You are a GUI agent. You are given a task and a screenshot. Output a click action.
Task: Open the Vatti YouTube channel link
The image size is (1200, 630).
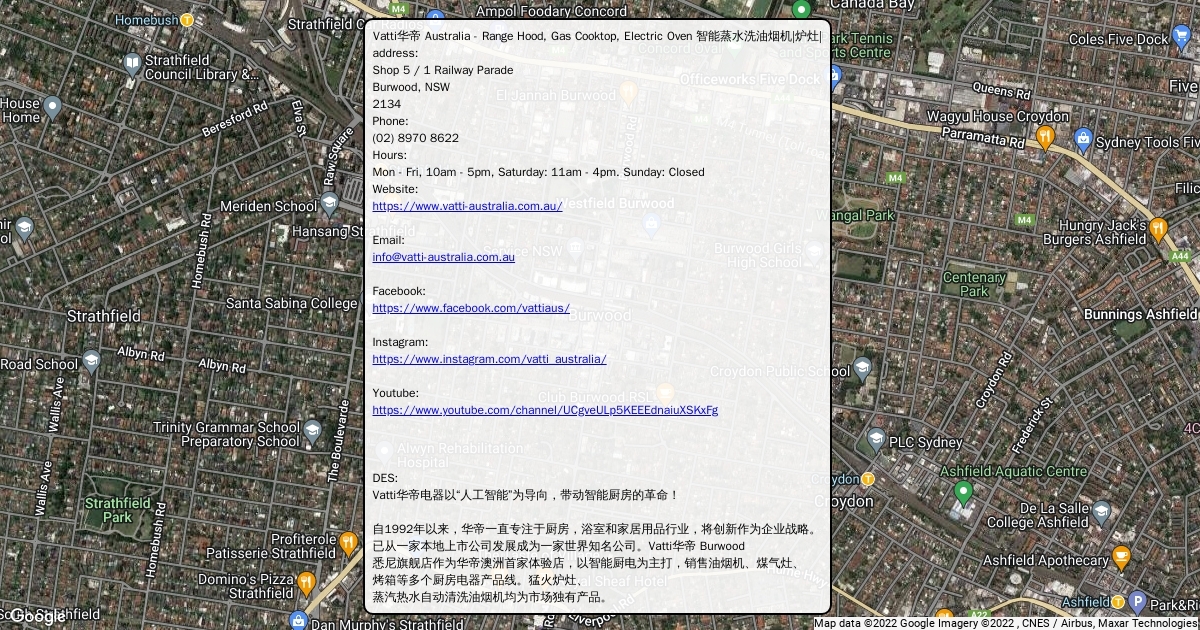(545, 410)
